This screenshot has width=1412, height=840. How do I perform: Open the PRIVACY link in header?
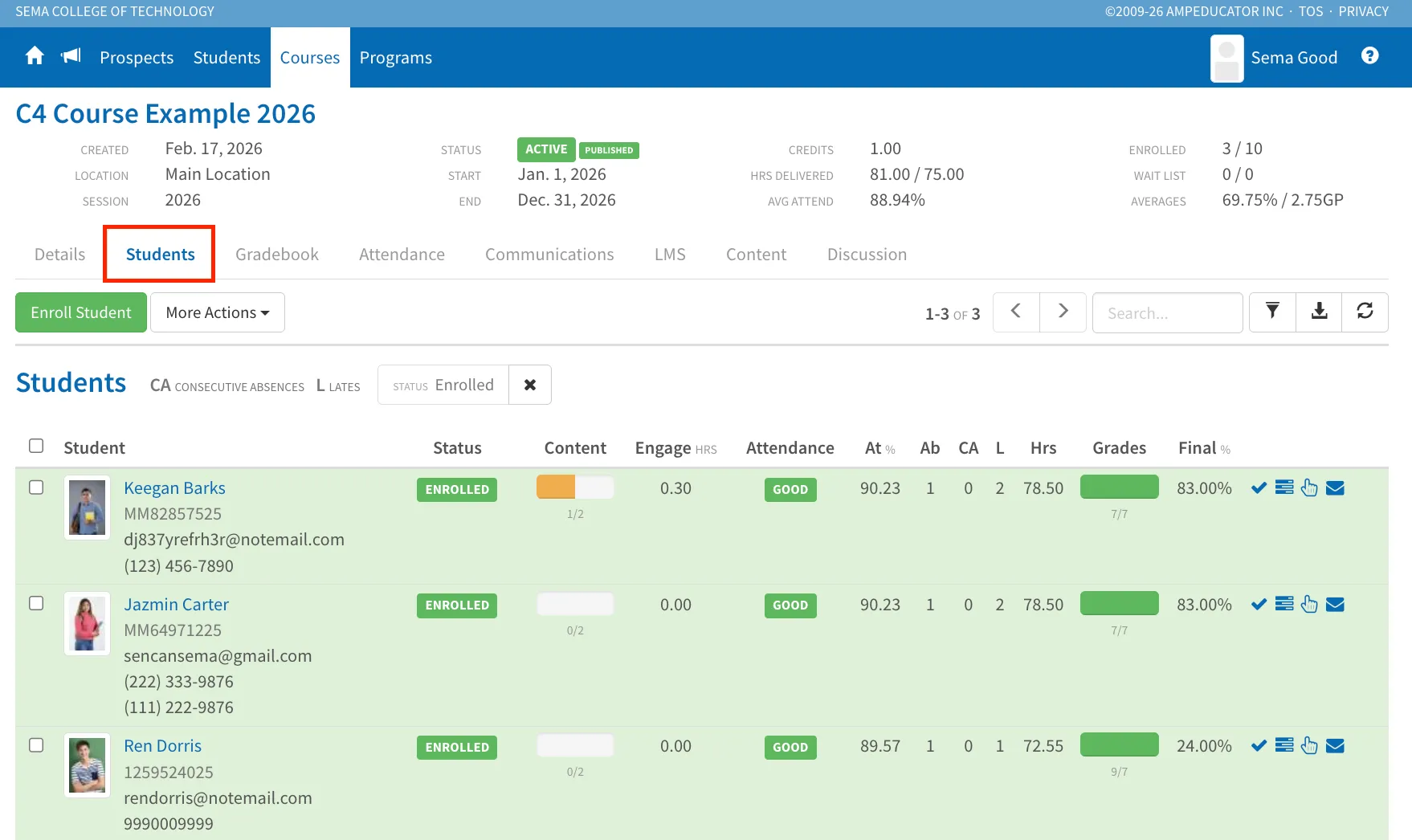pos(1363,11)
